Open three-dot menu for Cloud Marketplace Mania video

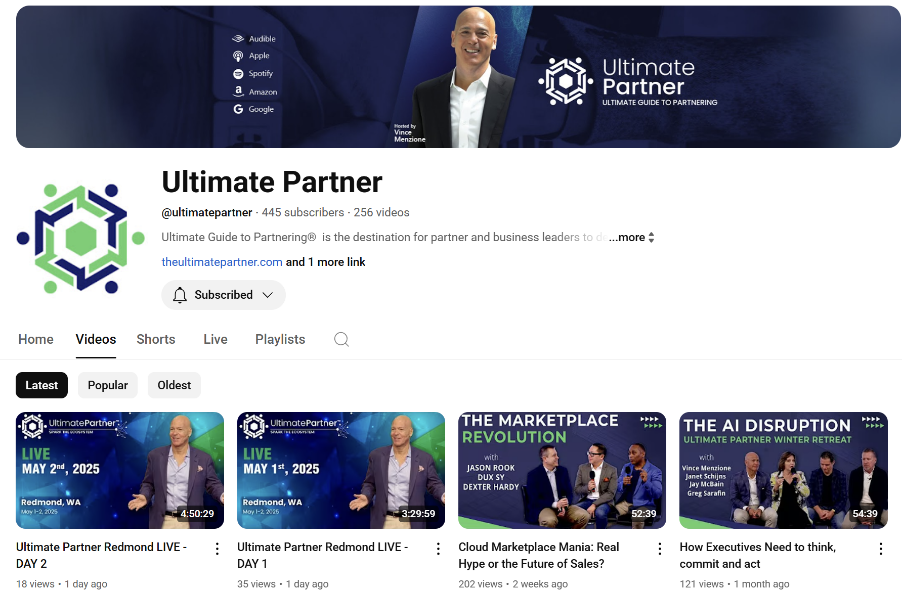659,549
